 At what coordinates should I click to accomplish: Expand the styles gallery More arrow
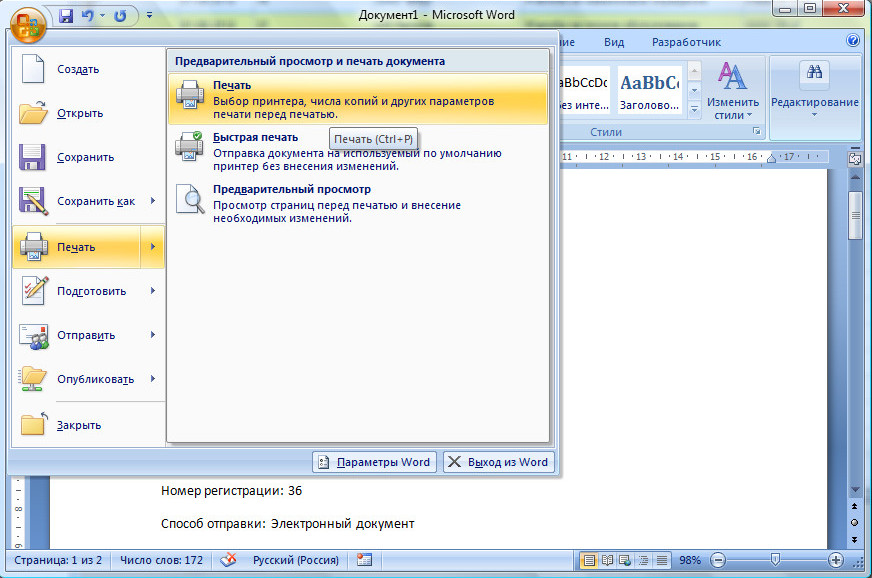694,109
